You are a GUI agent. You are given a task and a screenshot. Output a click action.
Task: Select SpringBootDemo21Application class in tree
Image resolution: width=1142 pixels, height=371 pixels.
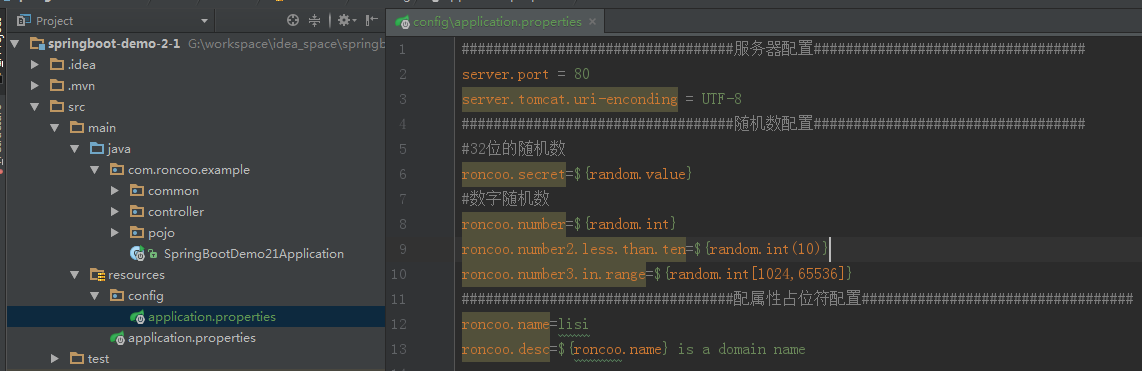click(x=253, y=254)
